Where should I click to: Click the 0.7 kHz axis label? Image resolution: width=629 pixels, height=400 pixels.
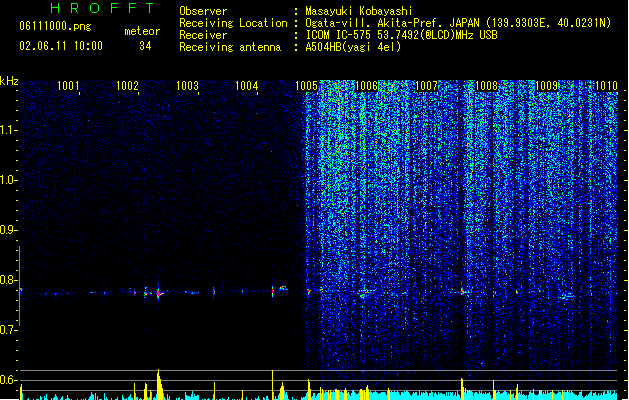pyautogui.click(x=8, y=330)
